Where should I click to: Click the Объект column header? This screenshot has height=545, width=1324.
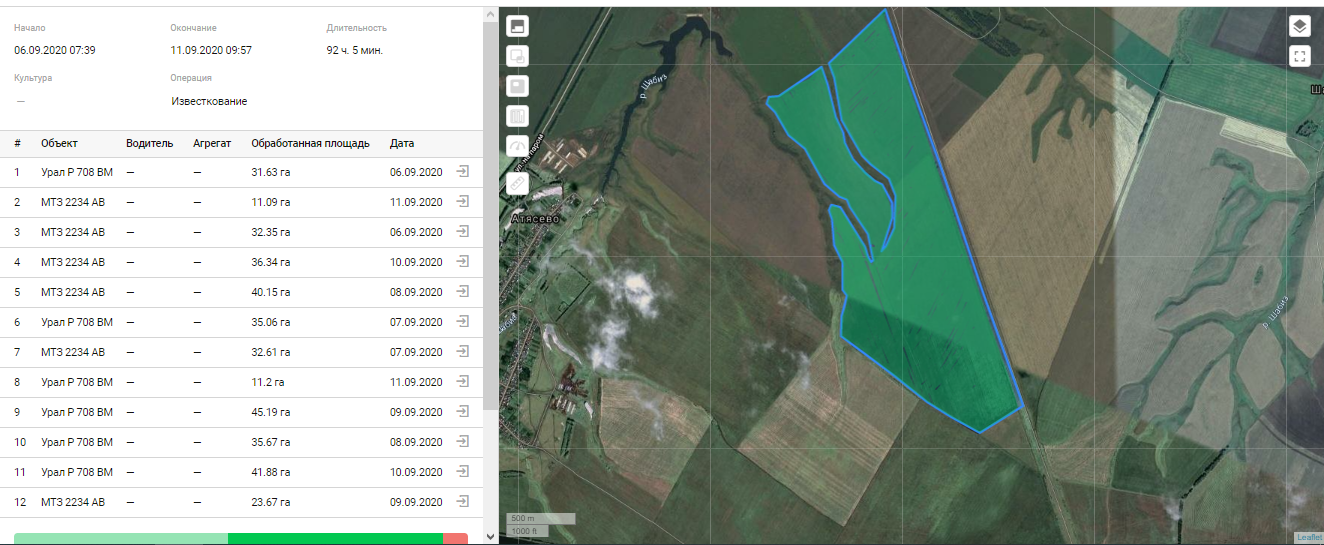pyautogui.click(x=59, y=143)
